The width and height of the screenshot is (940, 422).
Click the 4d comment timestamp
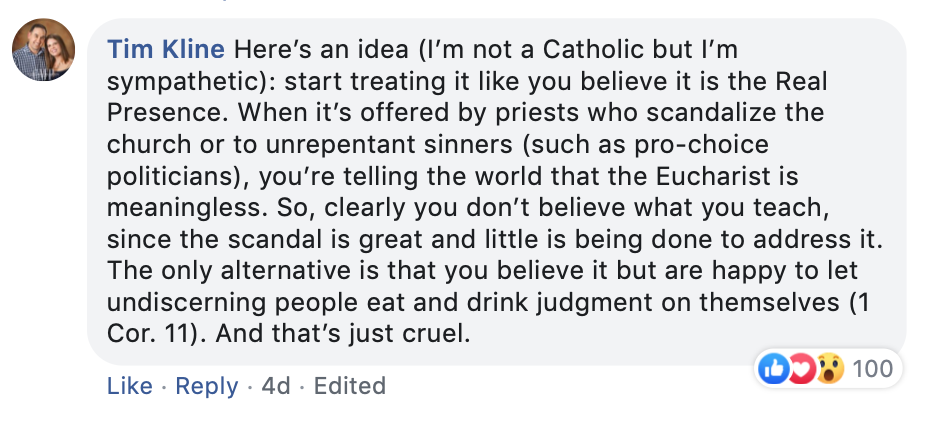[x=275, y=386]
